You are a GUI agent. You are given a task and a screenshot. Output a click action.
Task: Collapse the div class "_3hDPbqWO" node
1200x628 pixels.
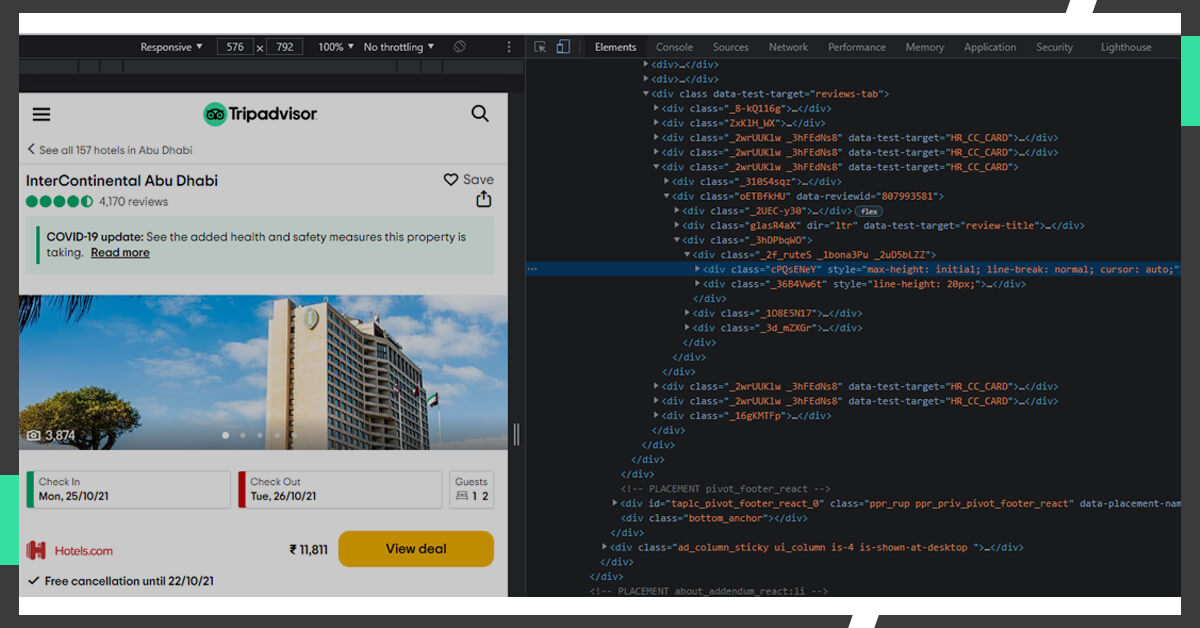677,240
